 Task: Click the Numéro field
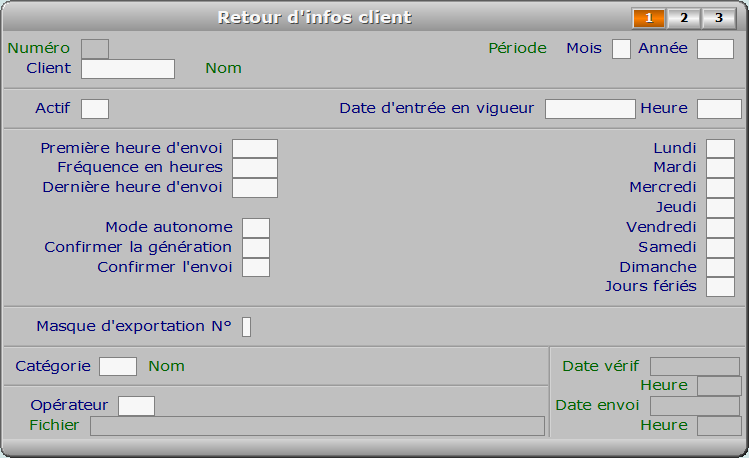tap(95, 49)
